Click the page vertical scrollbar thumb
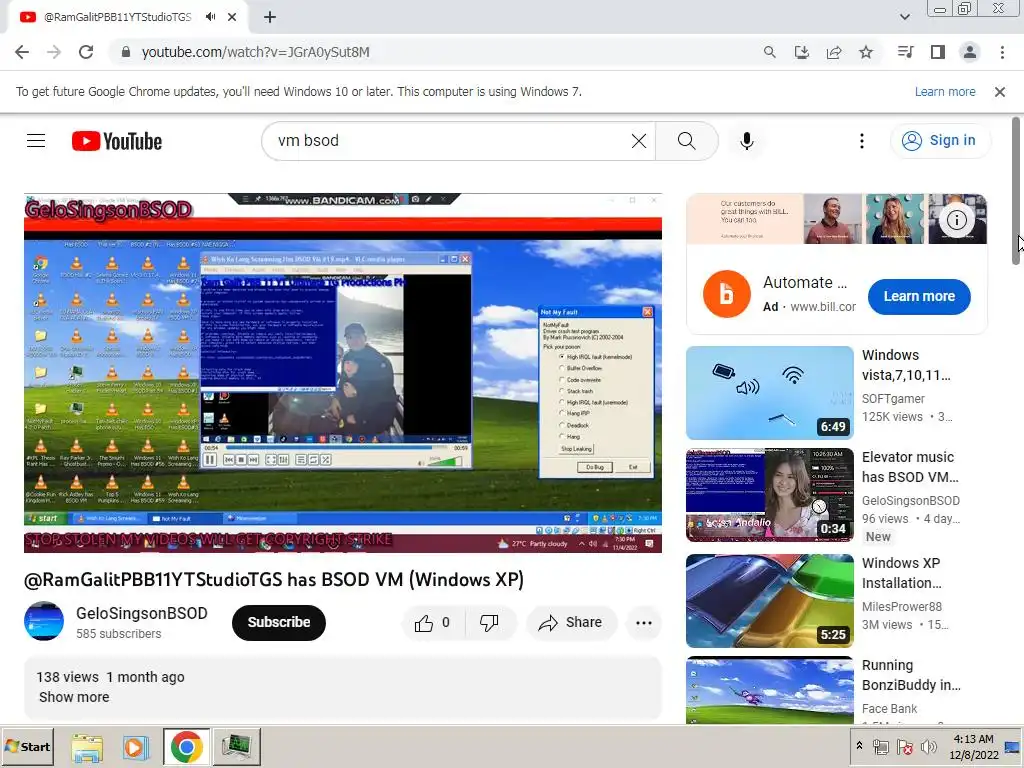Viewport: 1024px width, 768px height. tap(1016, 191)
